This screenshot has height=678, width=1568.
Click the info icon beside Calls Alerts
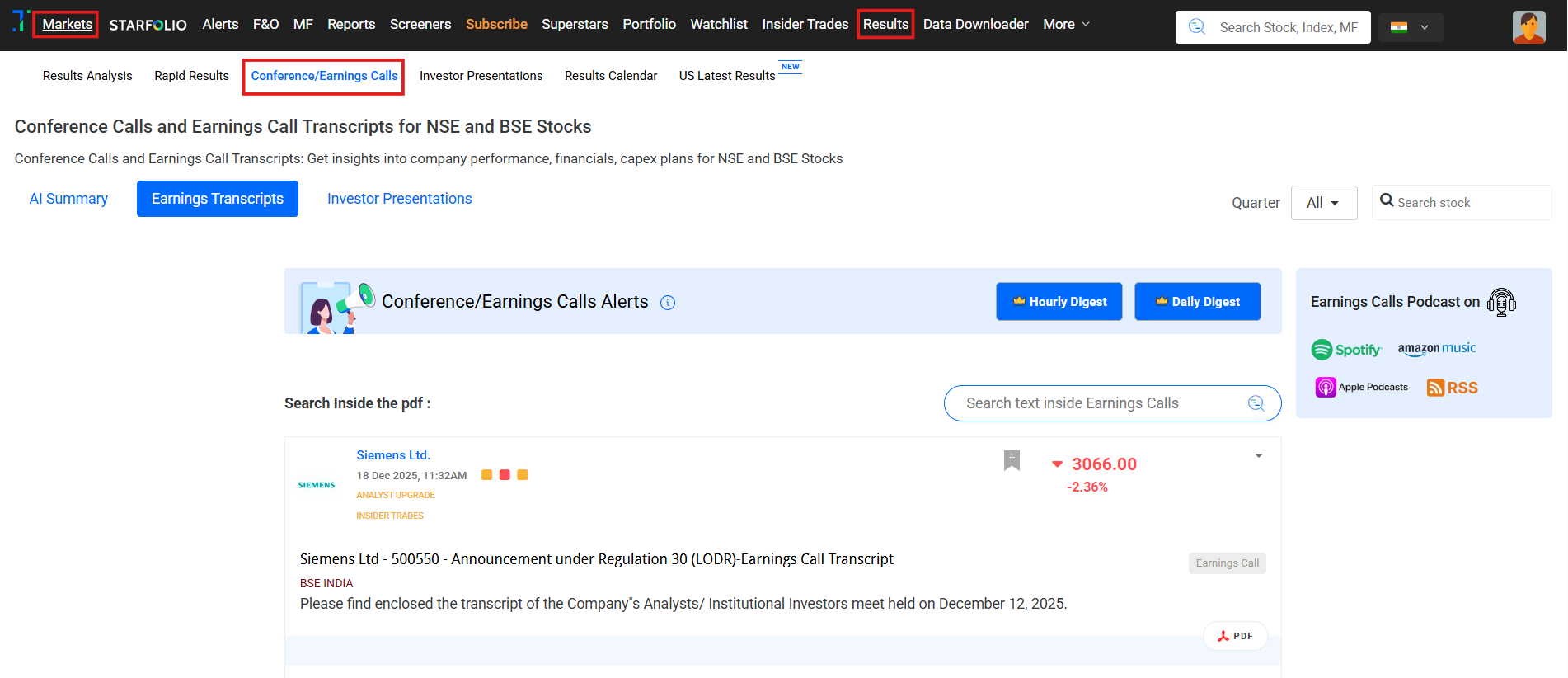(x=668, y=303)
